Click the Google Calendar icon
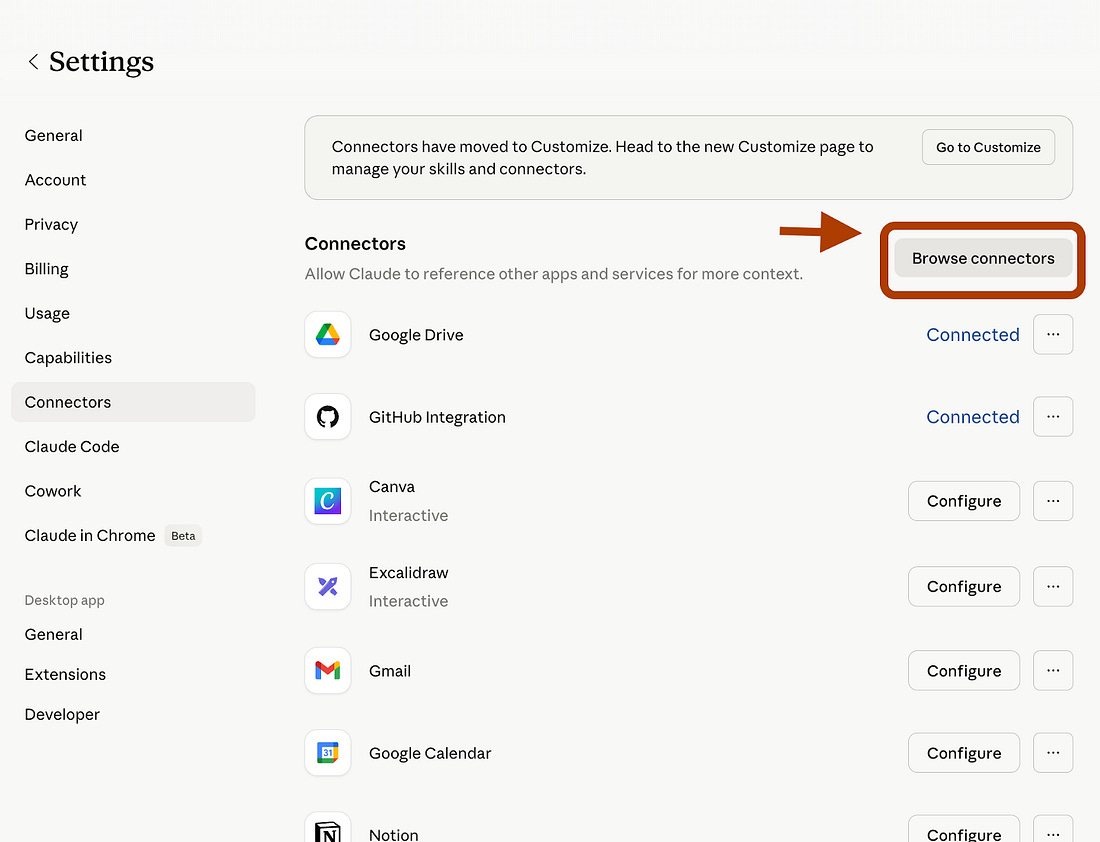Viewport: 1100px width, 842px height. (x=328, y=753)
